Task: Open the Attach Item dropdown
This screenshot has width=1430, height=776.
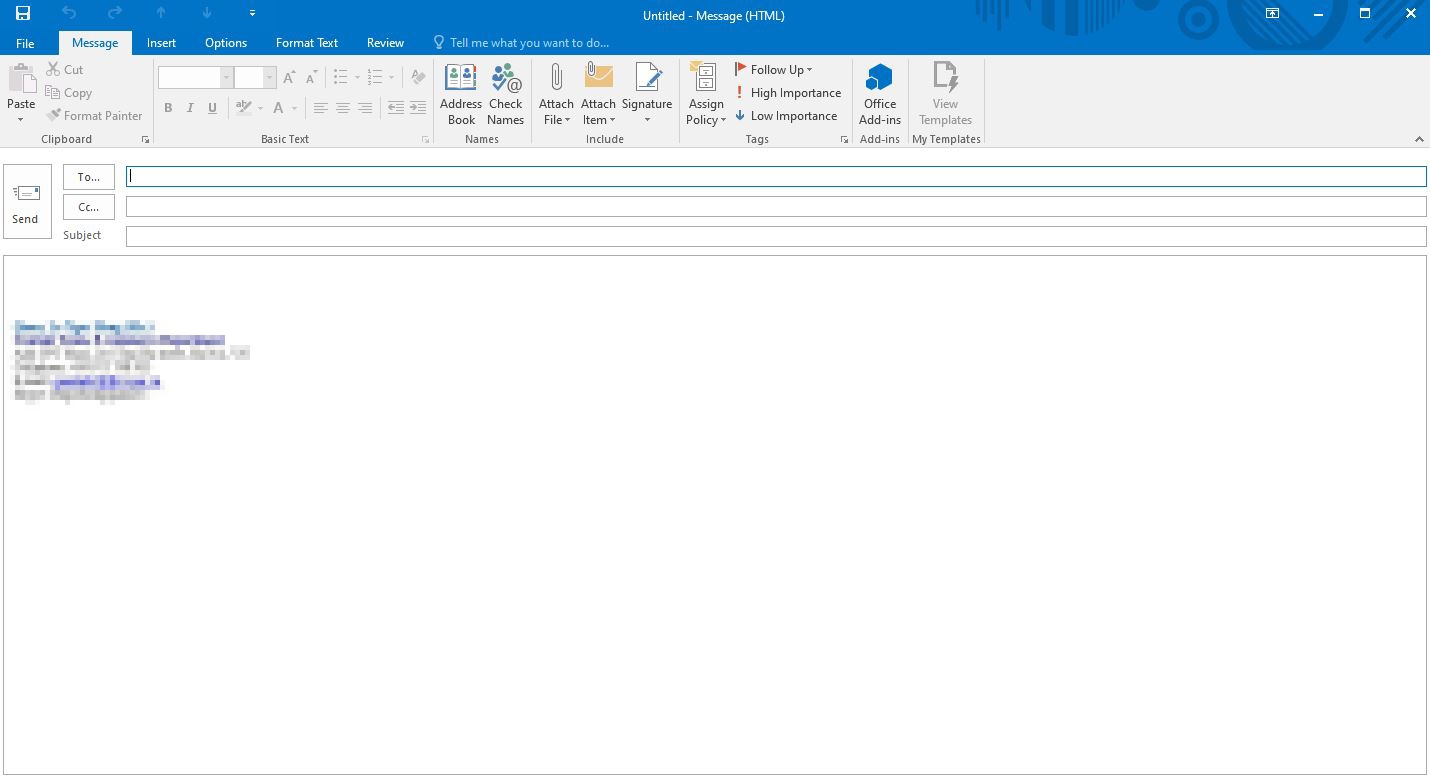Action: coord(598,94)
